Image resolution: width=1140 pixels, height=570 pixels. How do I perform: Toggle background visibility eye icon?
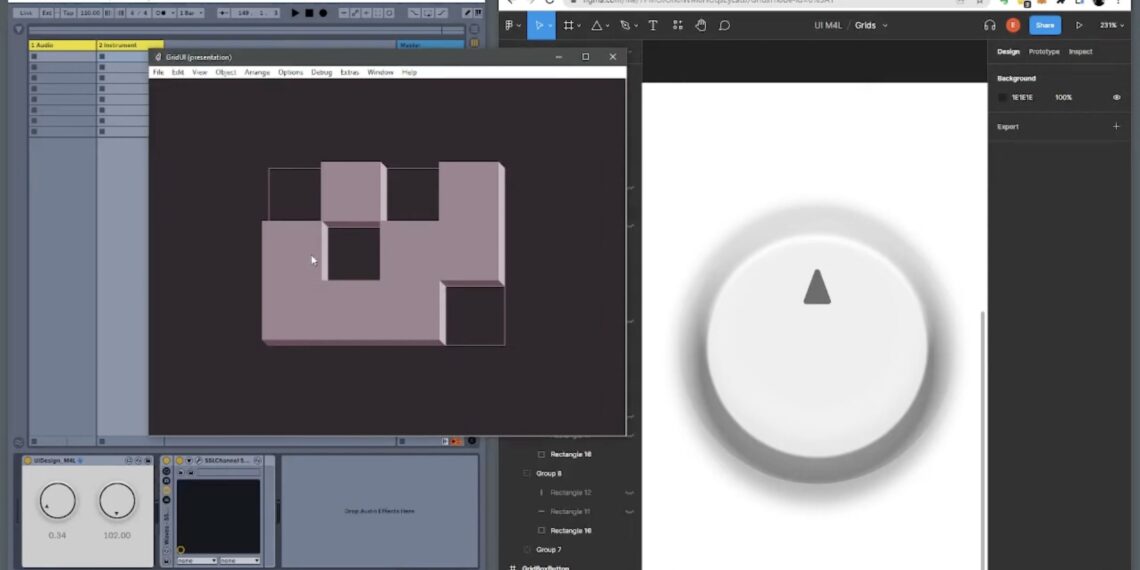point(1116,97)
